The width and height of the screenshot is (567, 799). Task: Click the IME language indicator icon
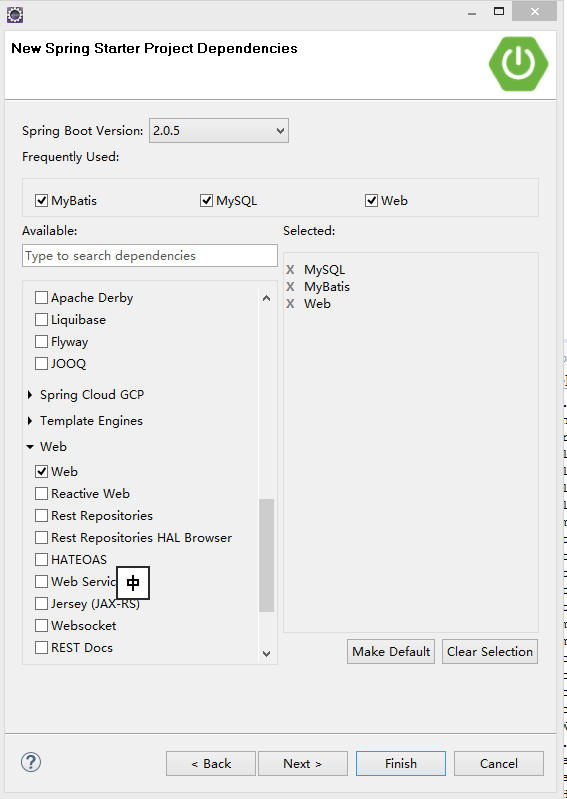point(133,582)
